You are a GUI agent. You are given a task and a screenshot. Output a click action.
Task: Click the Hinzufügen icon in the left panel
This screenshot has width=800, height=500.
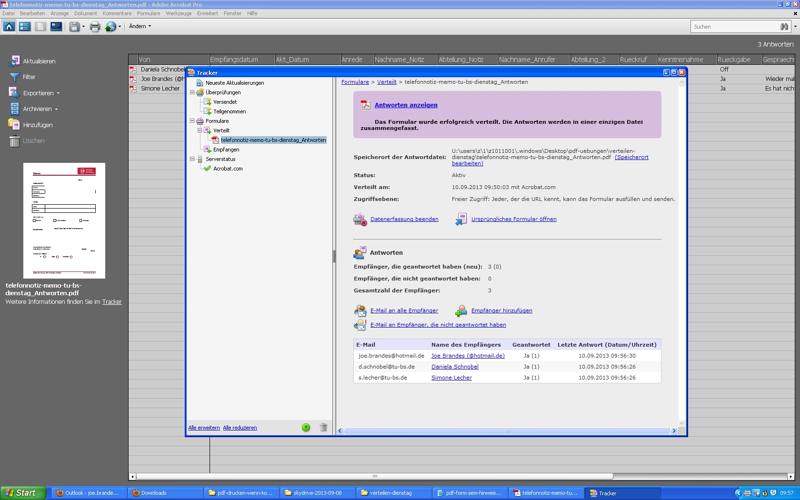[14, 125]
